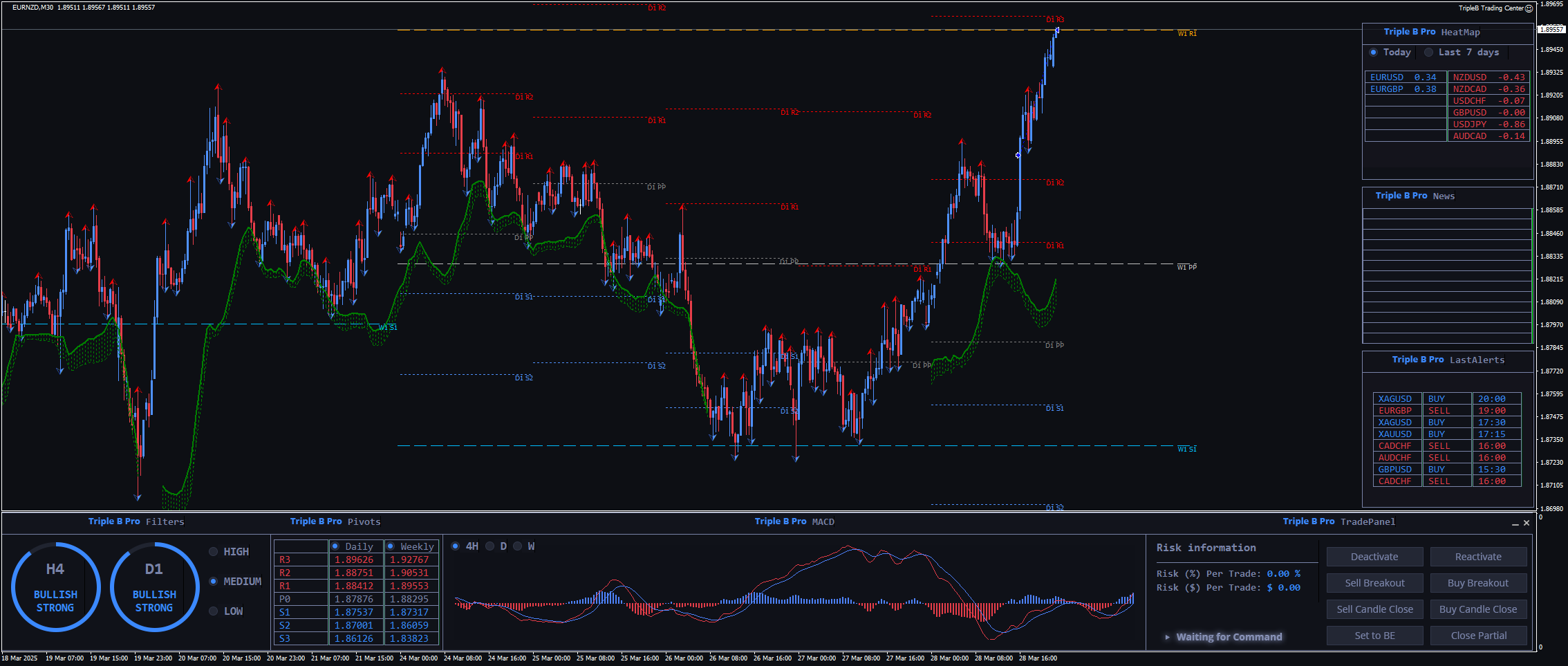This screenshot has width=1568, height=666.
Task: Toggle the Weekly pivots radio button
Action: tap(391, 546)
